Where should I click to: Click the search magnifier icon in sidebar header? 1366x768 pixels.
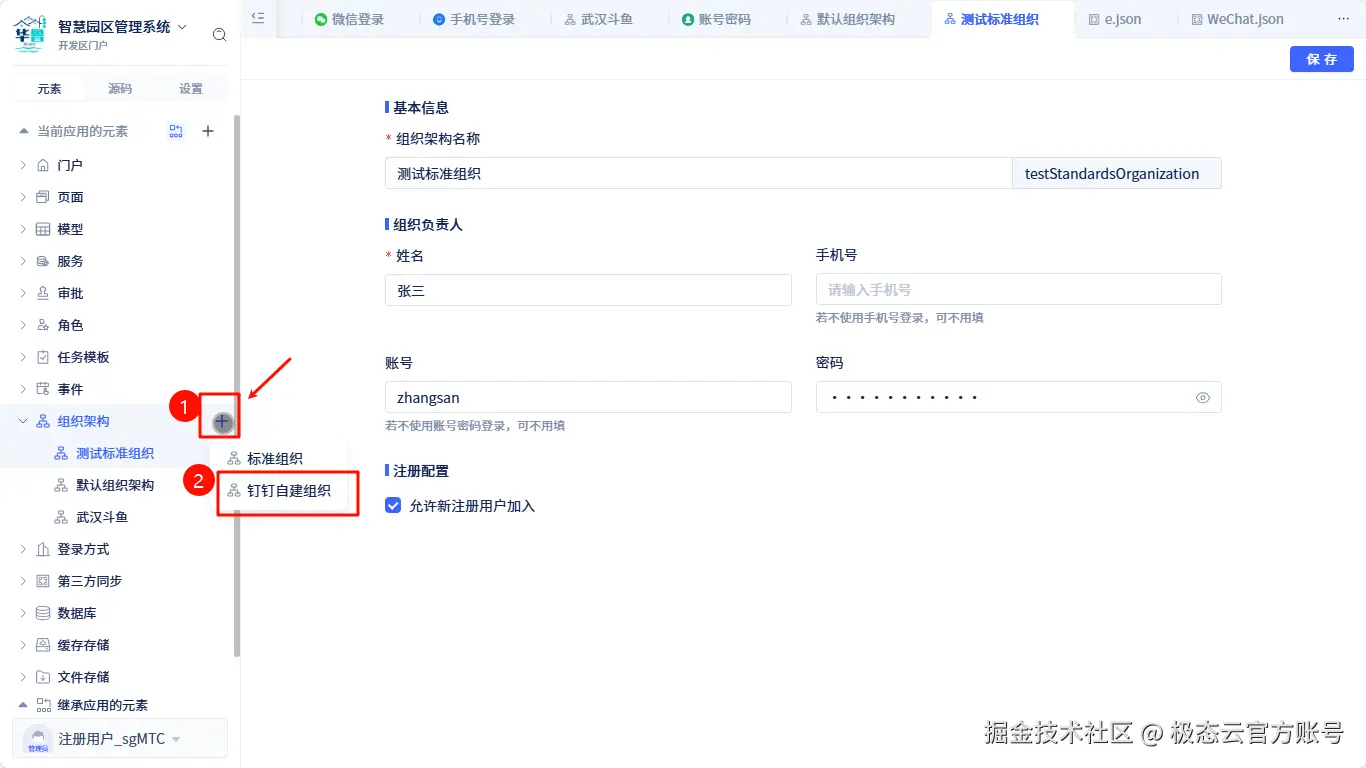point(219,35)
